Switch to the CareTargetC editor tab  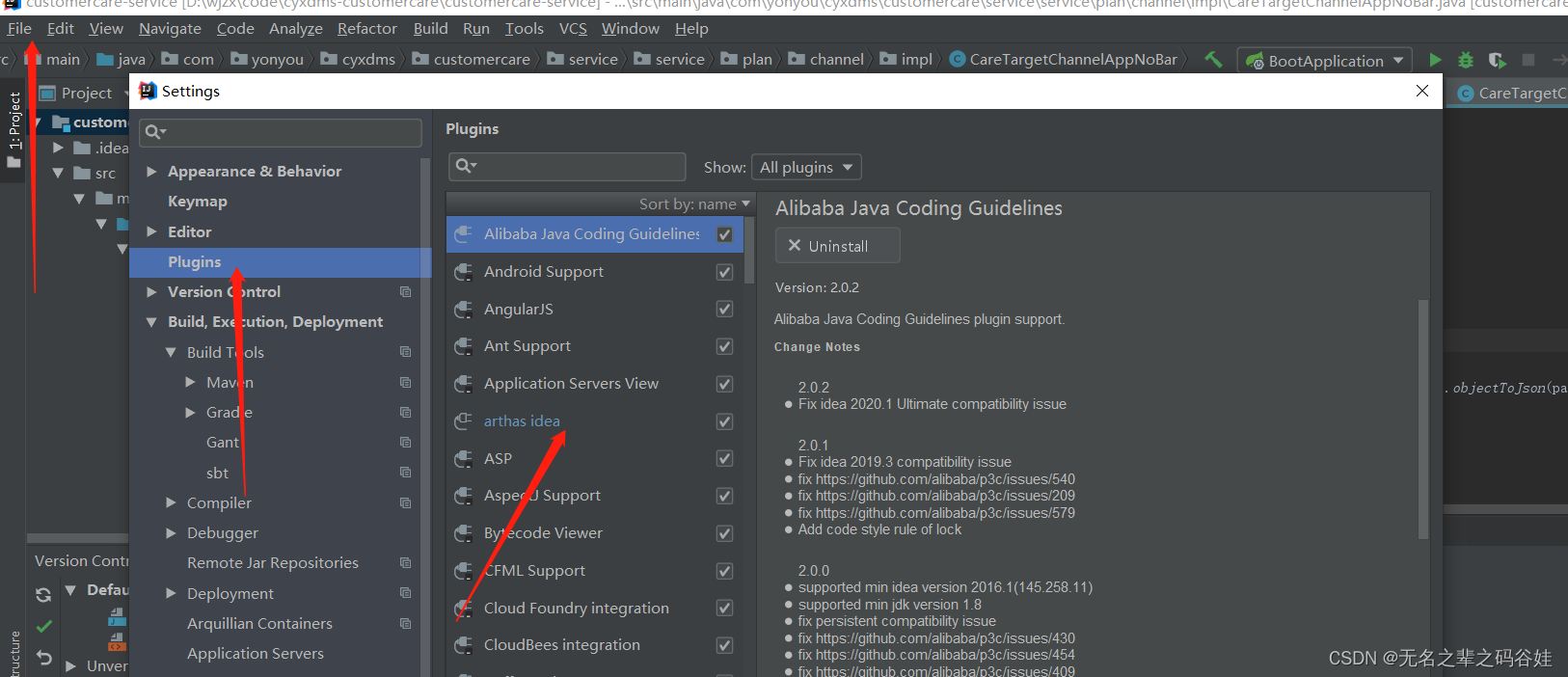coord(1509,94)
